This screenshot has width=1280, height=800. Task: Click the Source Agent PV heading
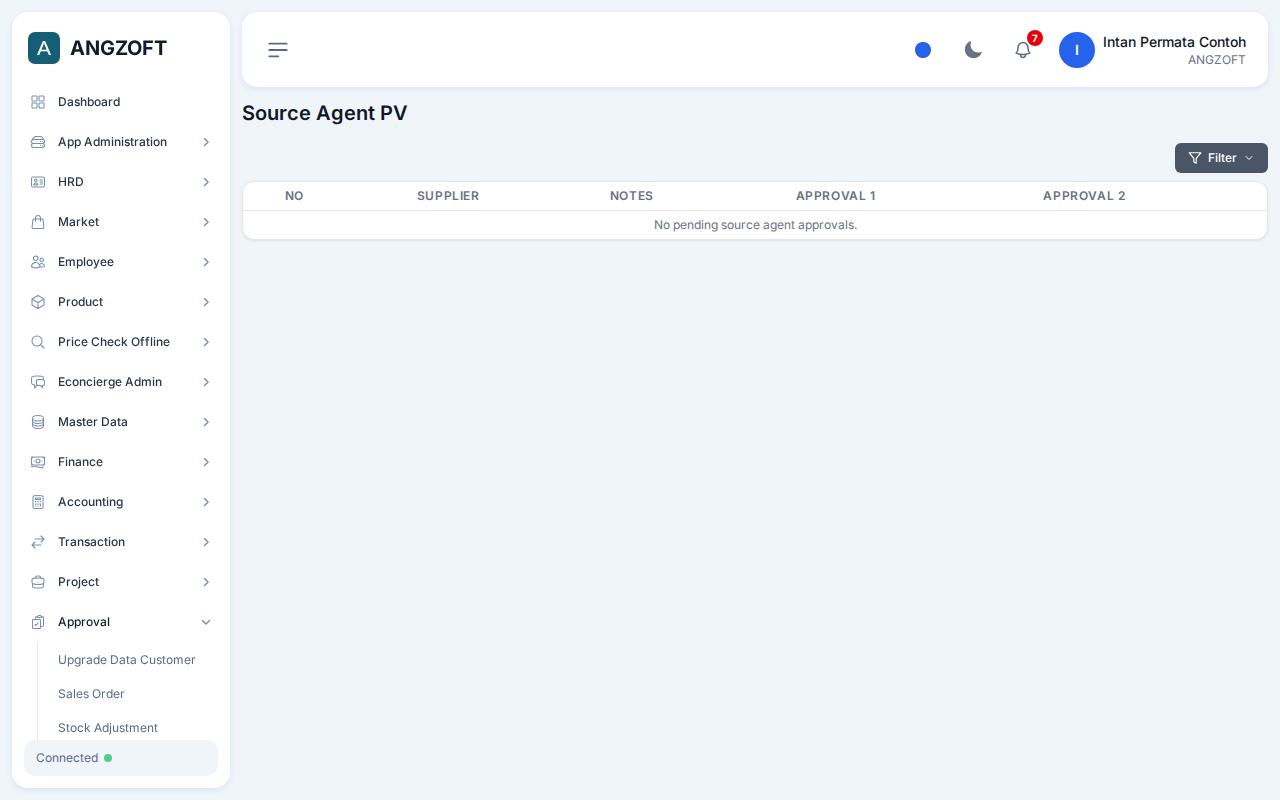point(325,113)
